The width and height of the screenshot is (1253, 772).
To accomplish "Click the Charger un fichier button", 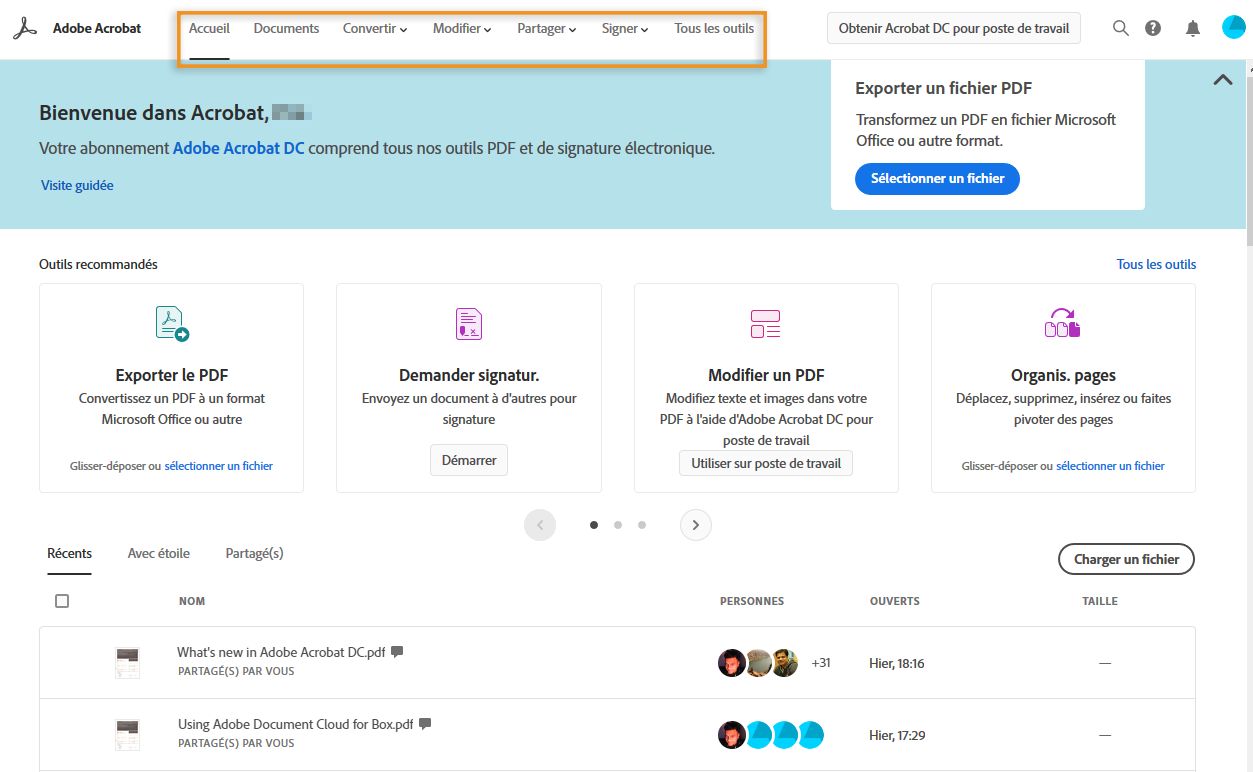I will (1126, 559).
